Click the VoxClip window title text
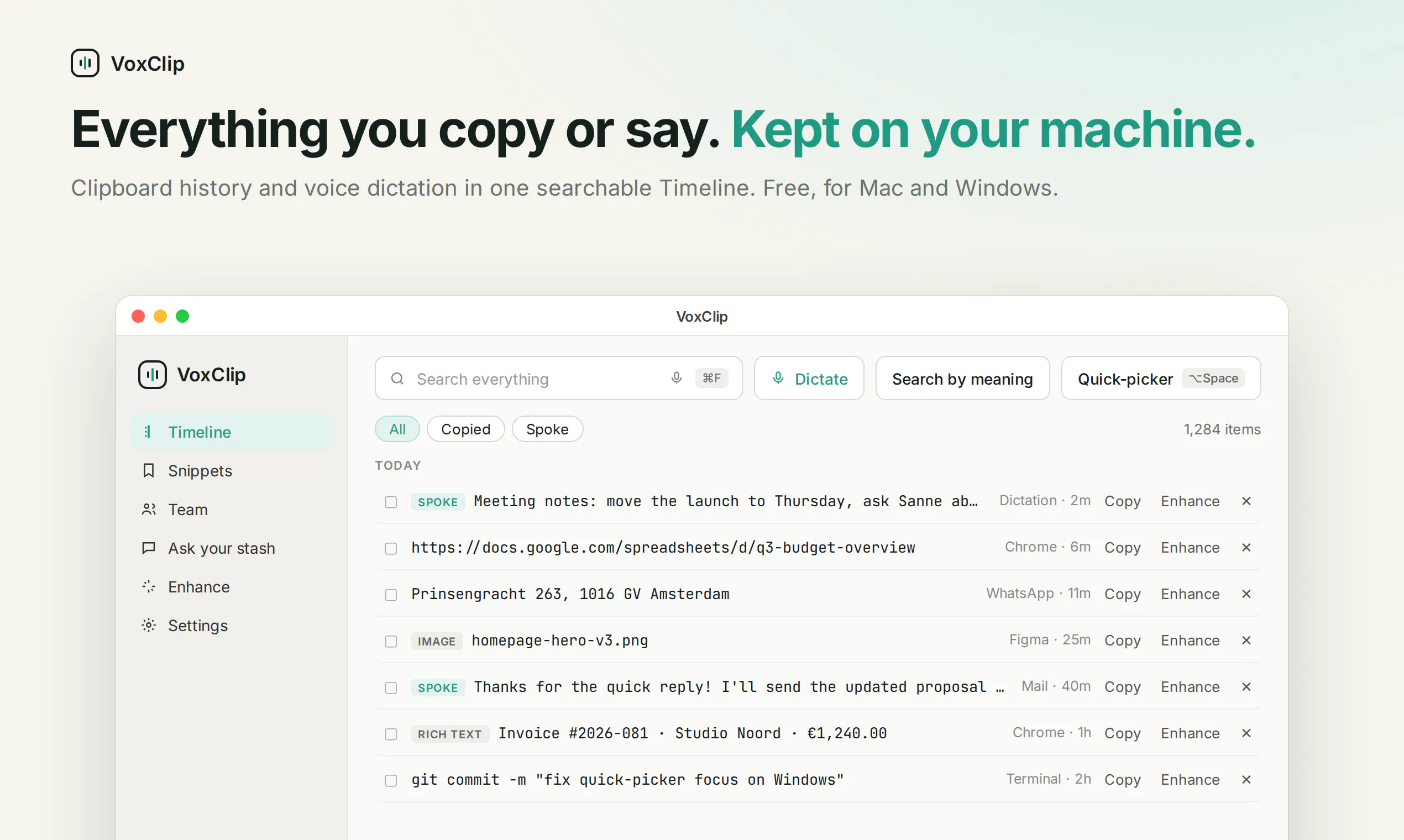The width and height of the screenshot is (1404, 840). [x=702, y=317]
